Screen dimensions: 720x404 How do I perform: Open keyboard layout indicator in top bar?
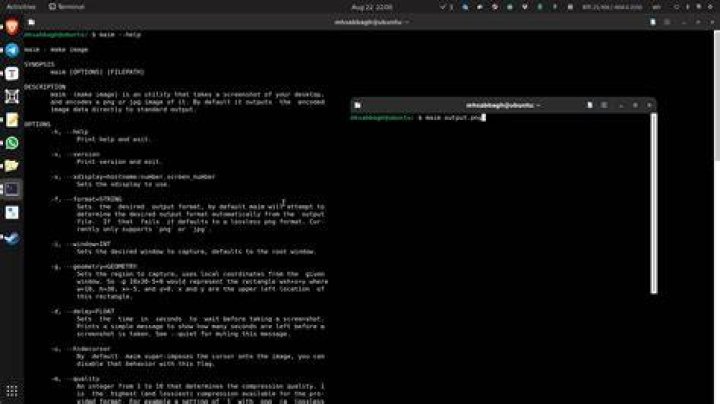coord(657,7)
